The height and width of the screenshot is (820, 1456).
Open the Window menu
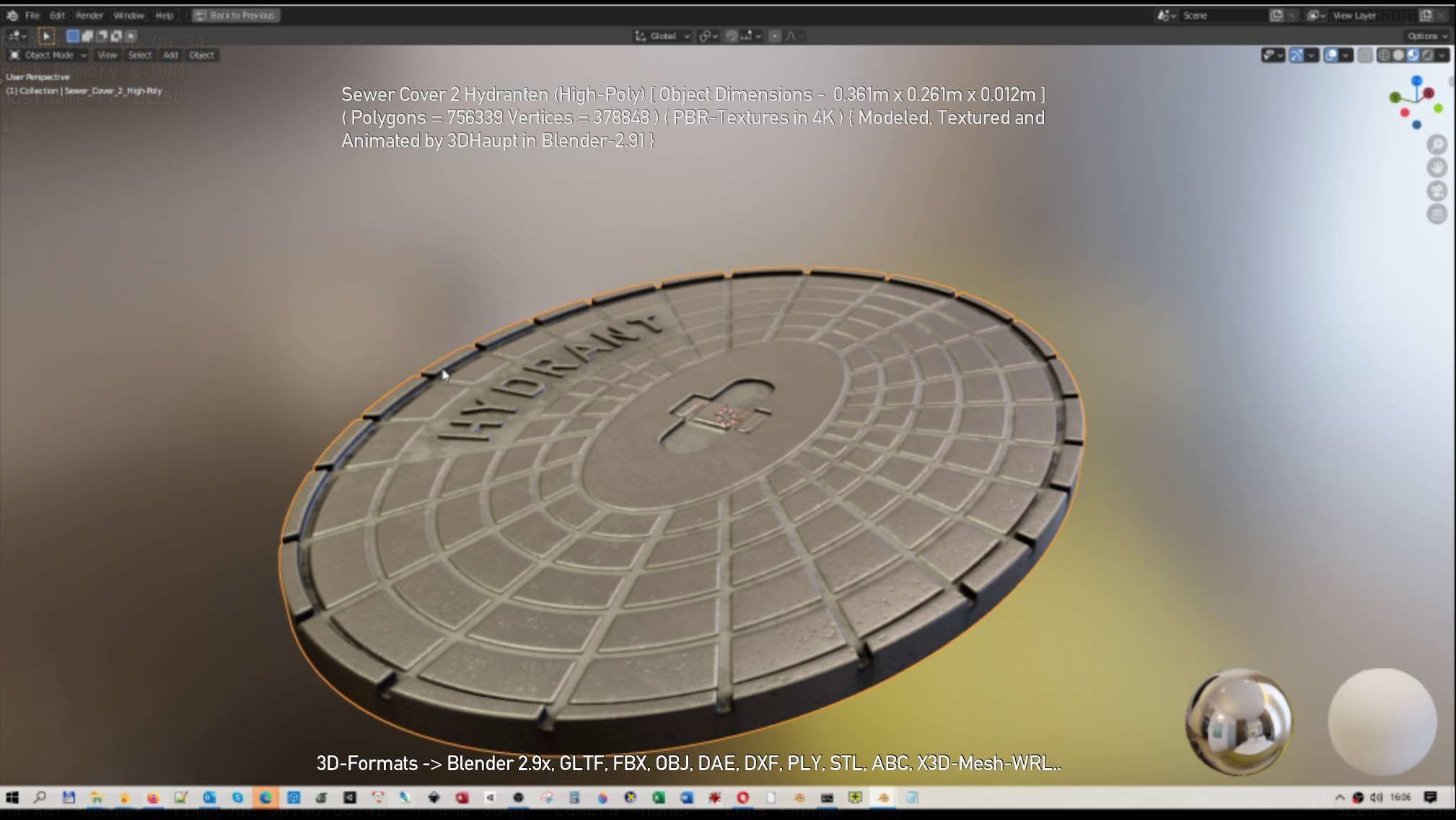pyautogui.click(x=129, y=15)
